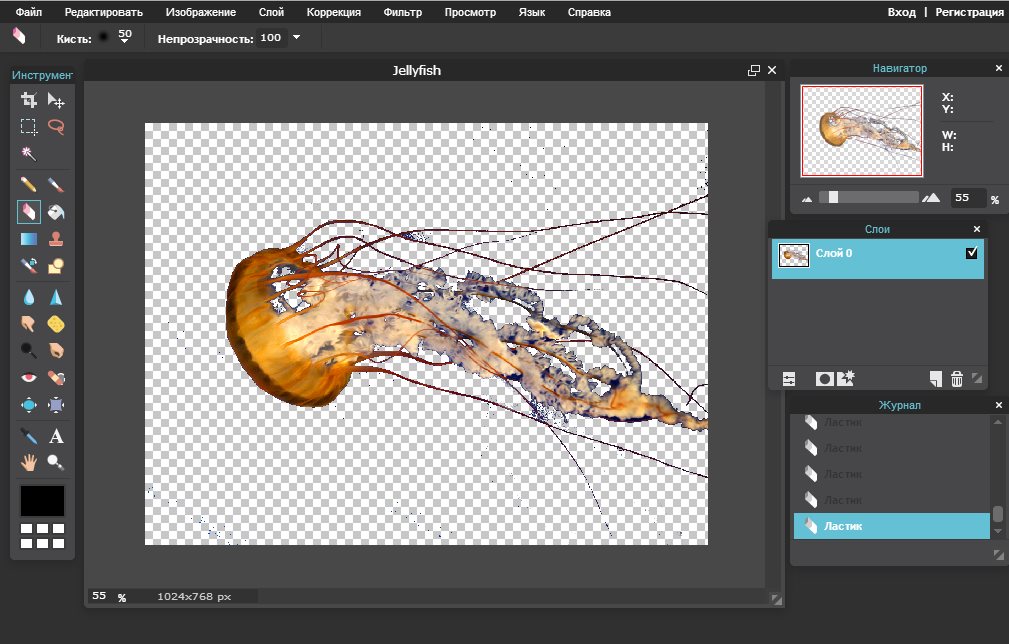Select the Pinch tool
Image resolution: width=1009 pixels, height=644 pixels.
pyautogui.click(x=56, y=405)
